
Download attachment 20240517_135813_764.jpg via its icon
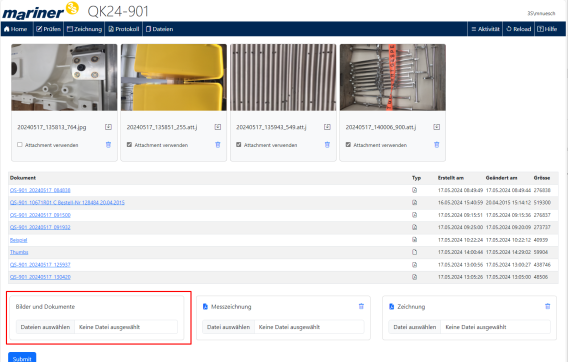[108, 127]
